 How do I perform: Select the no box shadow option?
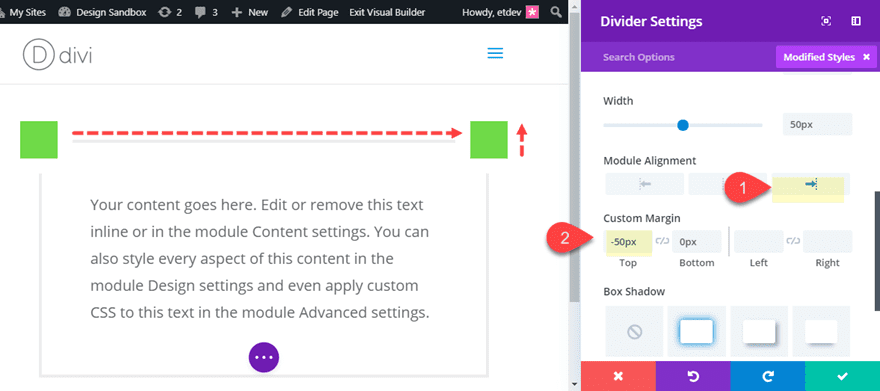pos(634,332)
